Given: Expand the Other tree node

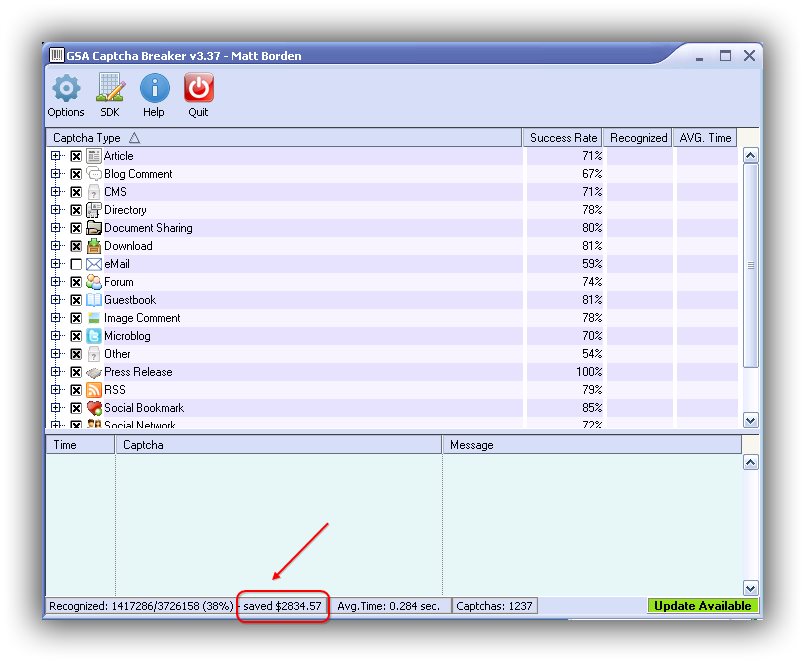Looking at the screenshot, I should (55, 353).
